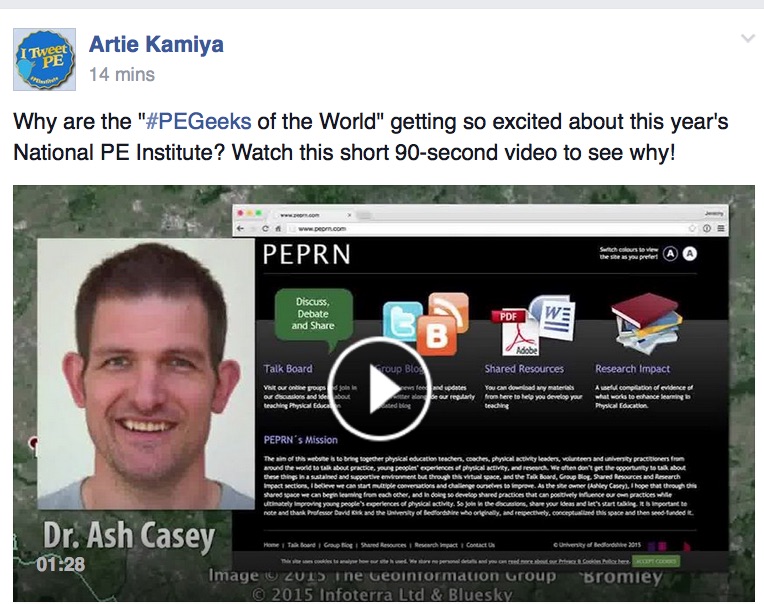The height and width of the screenshot is (604, 764).
Task: Open the 14 mins timestamp
Action: pyautogui.click(x=122, y=75)
